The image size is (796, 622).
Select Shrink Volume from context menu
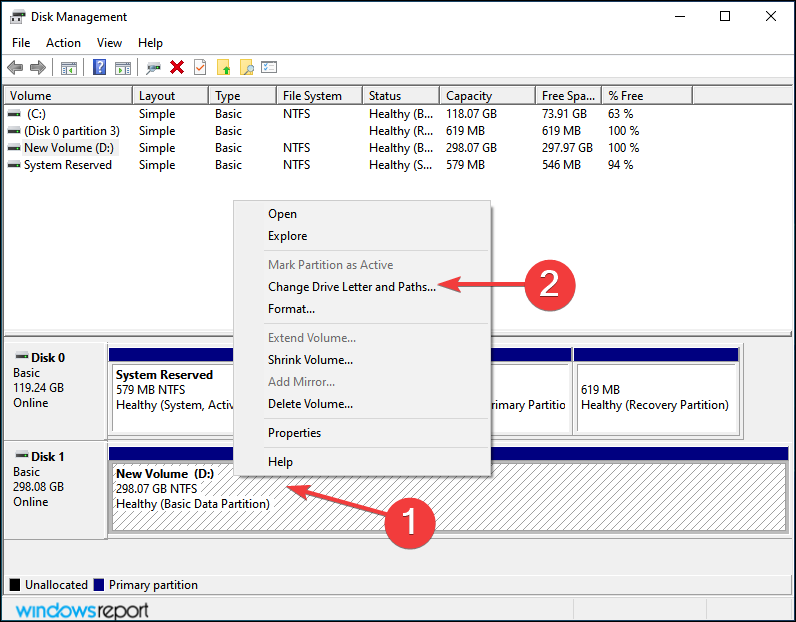click(x=310, y=360)
